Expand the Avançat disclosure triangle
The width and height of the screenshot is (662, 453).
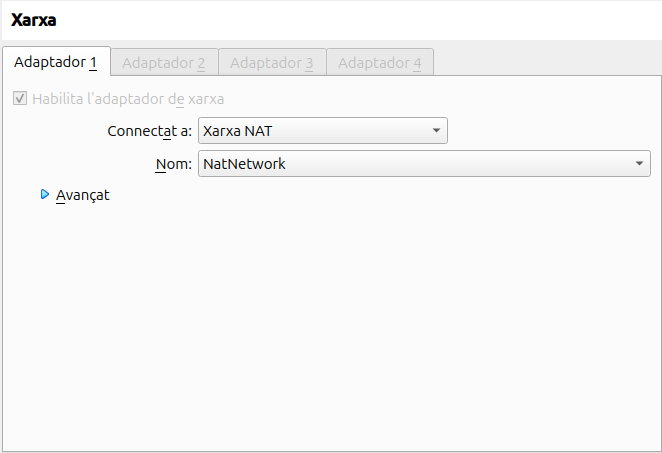coord(45,195)
